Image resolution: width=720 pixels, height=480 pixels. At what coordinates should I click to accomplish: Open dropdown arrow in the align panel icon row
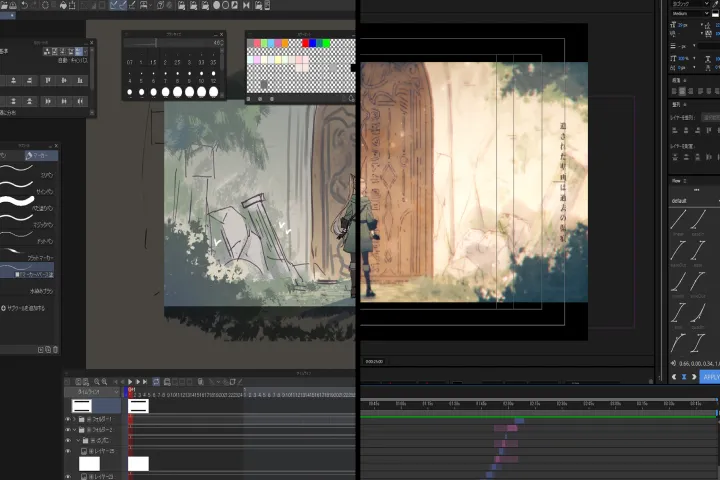[x=85, y=51]
